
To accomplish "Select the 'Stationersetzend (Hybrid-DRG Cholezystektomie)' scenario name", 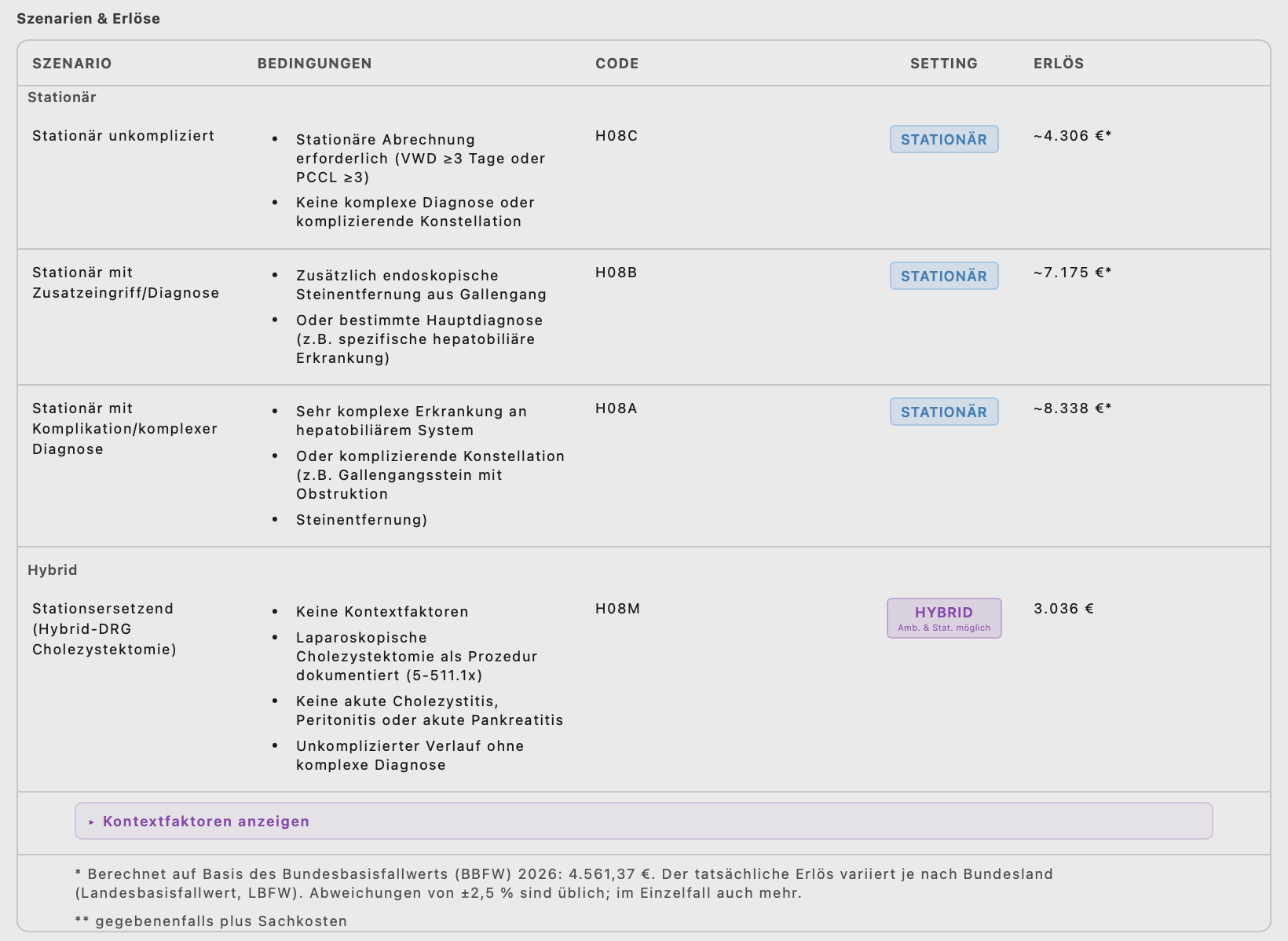I will point(104,629).
